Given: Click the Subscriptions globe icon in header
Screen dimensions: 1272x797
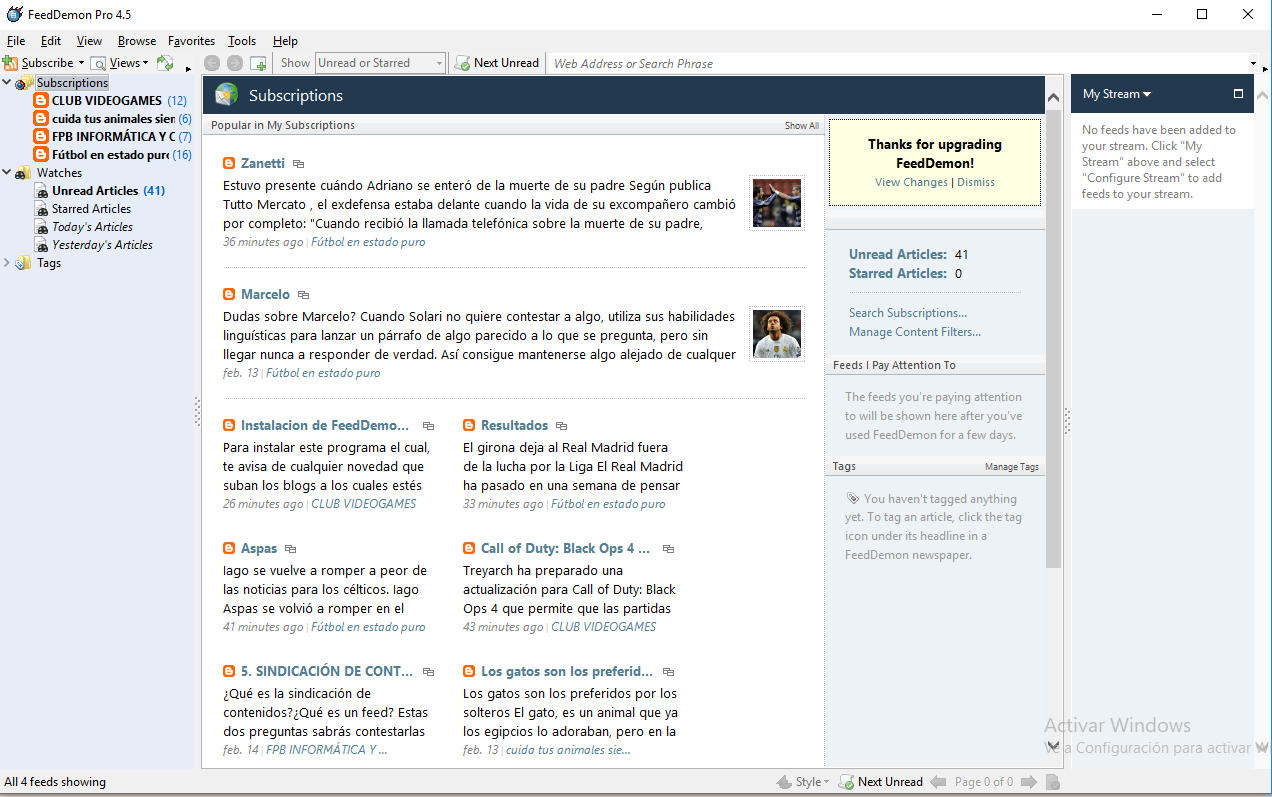Looking at the screenshot, I should click(227, 95).
